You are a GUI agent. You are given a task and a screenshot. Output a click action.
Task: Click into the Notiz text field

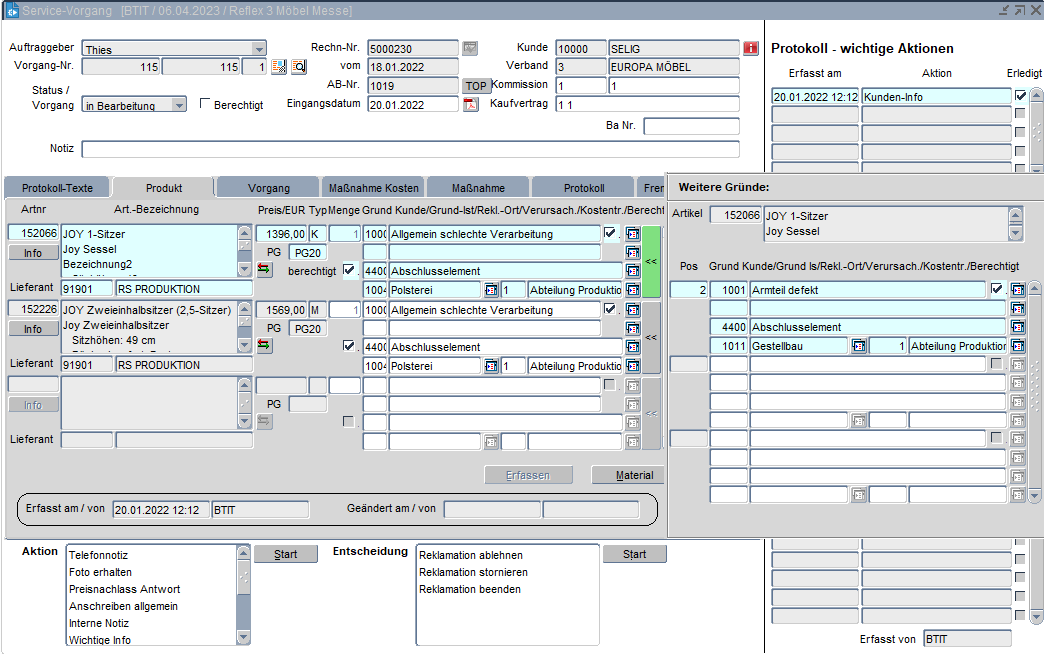(x=410, y=149)
